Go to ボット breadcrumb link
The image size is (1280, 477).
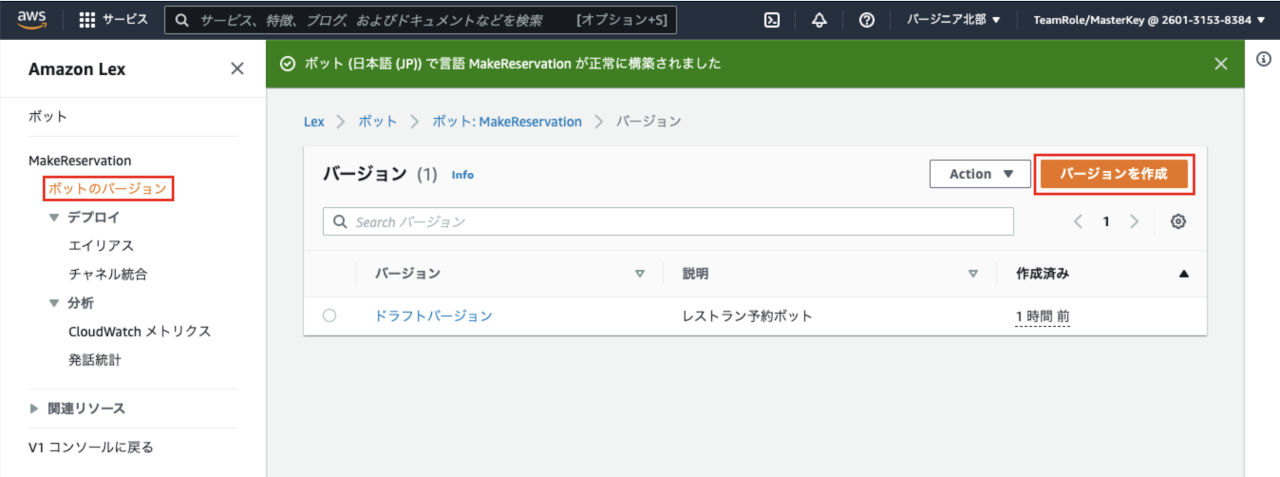click(x=377, y=121)
